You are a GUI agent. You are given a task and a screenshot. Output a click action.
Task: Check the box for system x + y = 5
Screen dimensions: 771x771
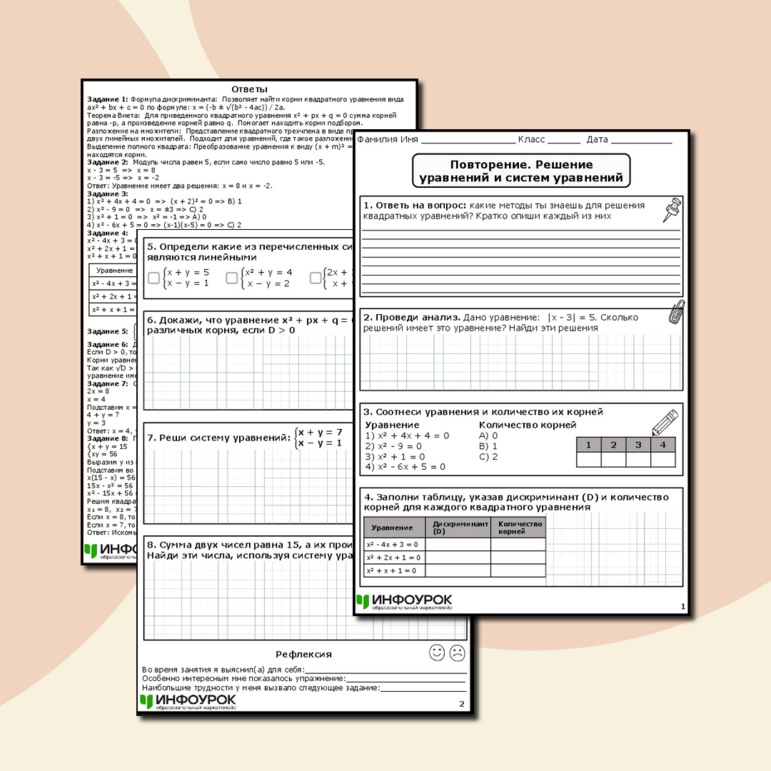coord(154,279)
